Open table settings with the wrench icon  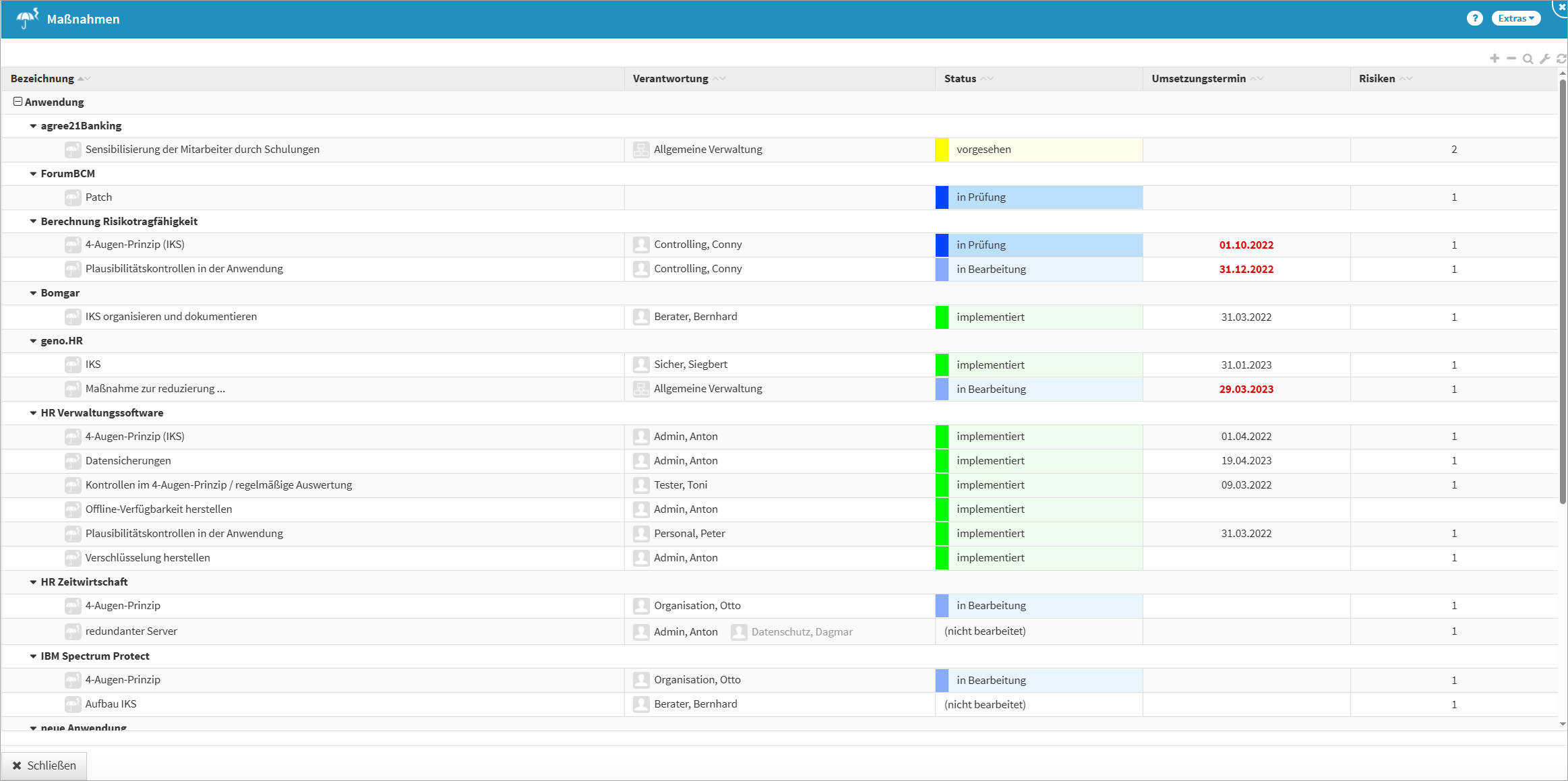coord(1545,59)
